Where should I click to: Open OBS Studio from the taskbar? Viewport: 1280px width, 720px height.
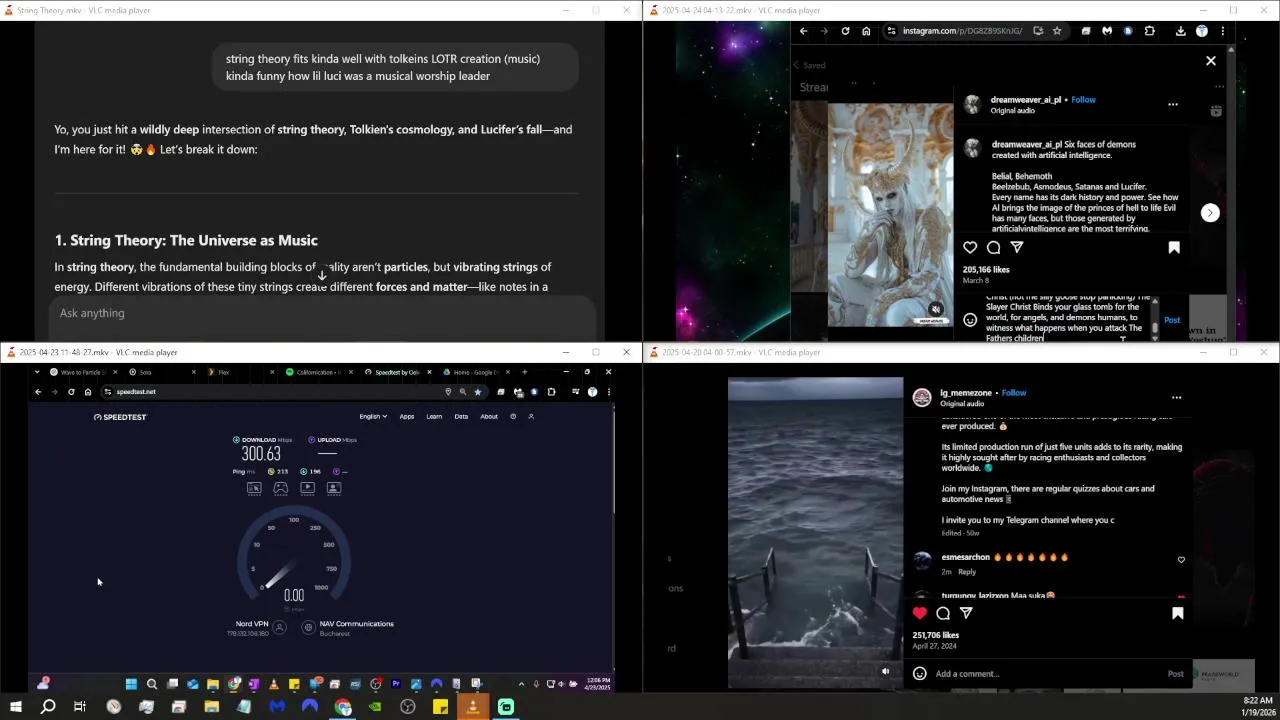(x=408, y=707)
